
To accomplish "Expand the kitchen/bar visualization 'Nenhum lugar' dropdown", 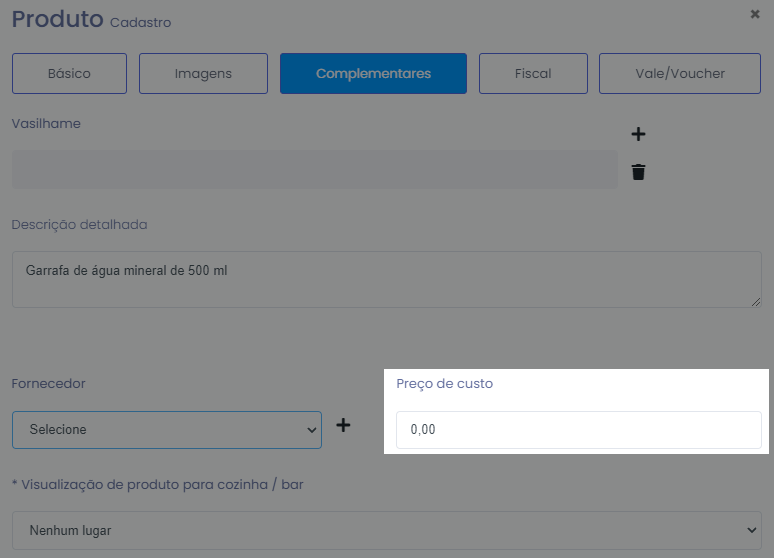I will coord(386,530).
